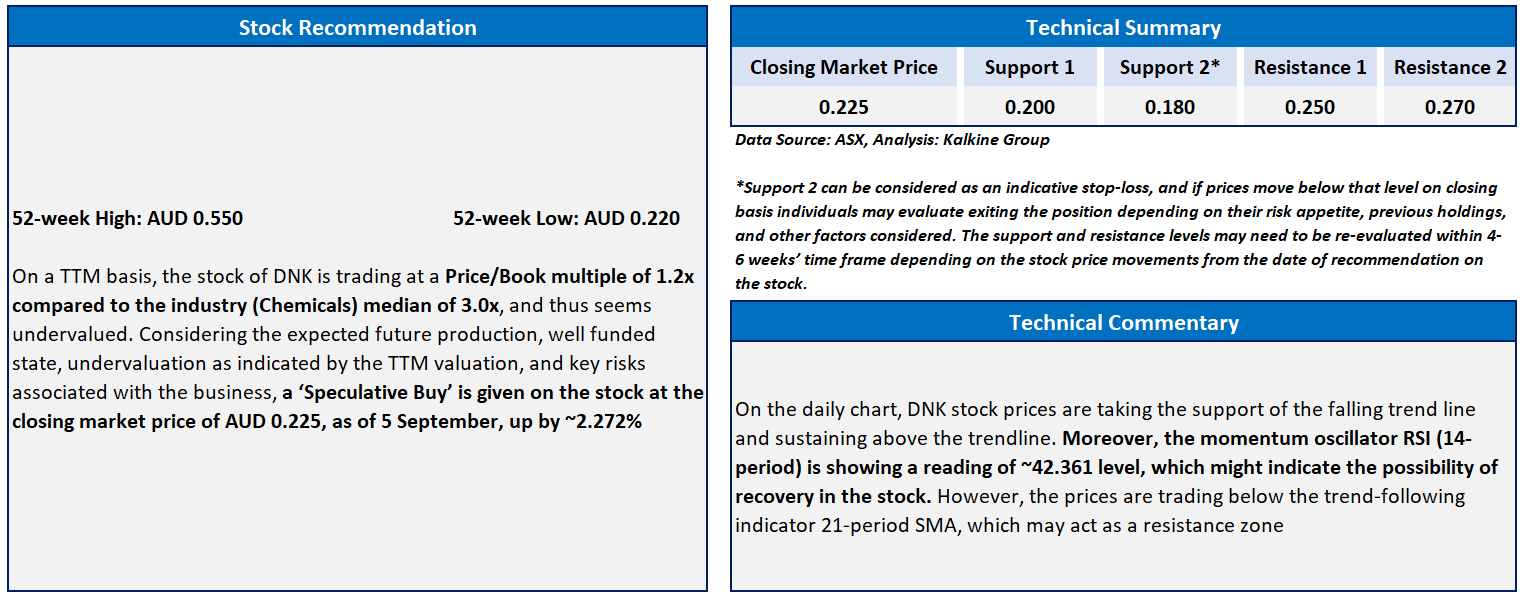Image resolution: width=1531 pixels, height=603 pixels.
Task: Select the Resistance 1 column header
Action: [x=1310, y=67]
